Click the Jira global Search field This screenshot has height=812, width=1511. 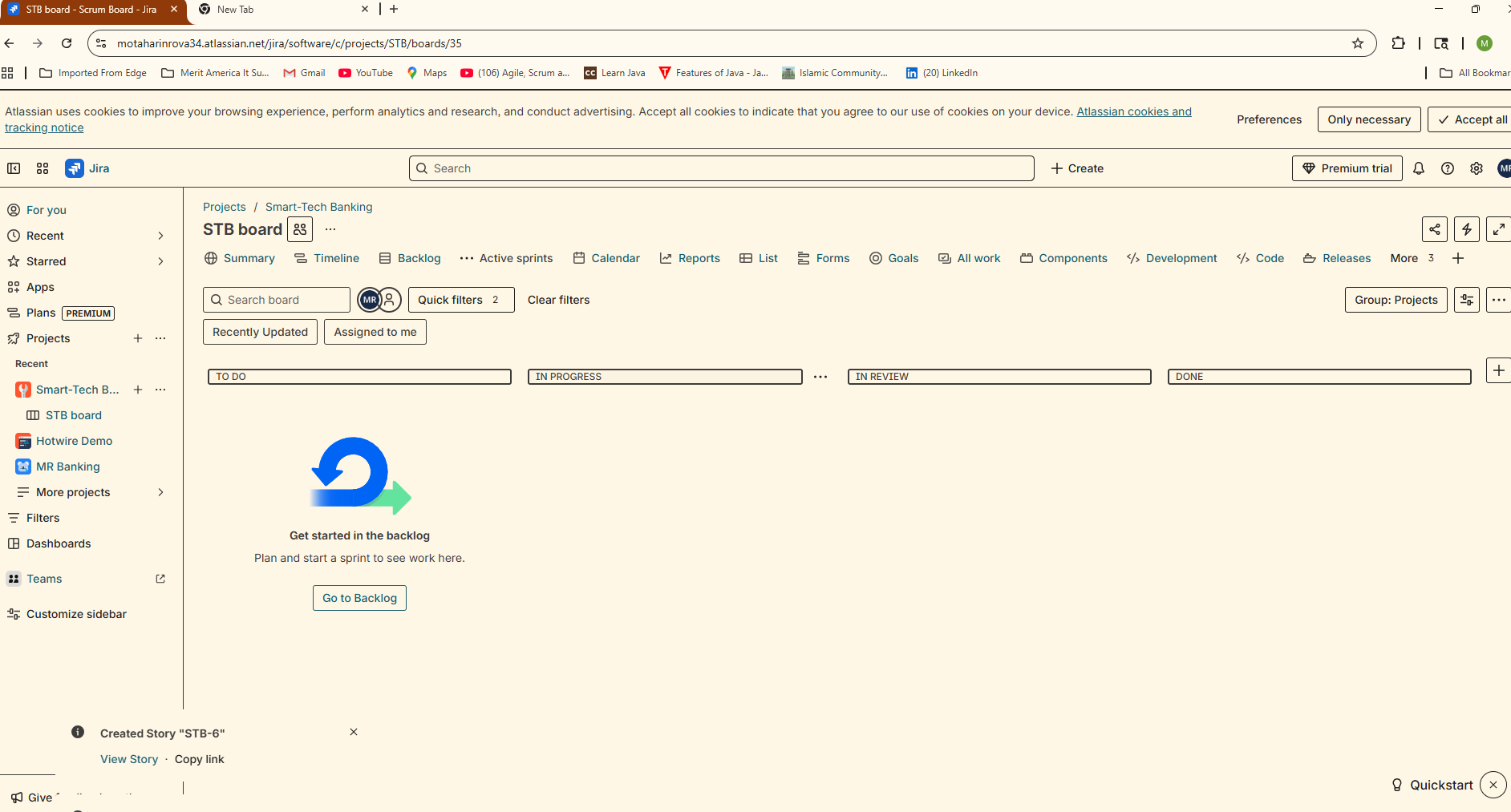722,168
